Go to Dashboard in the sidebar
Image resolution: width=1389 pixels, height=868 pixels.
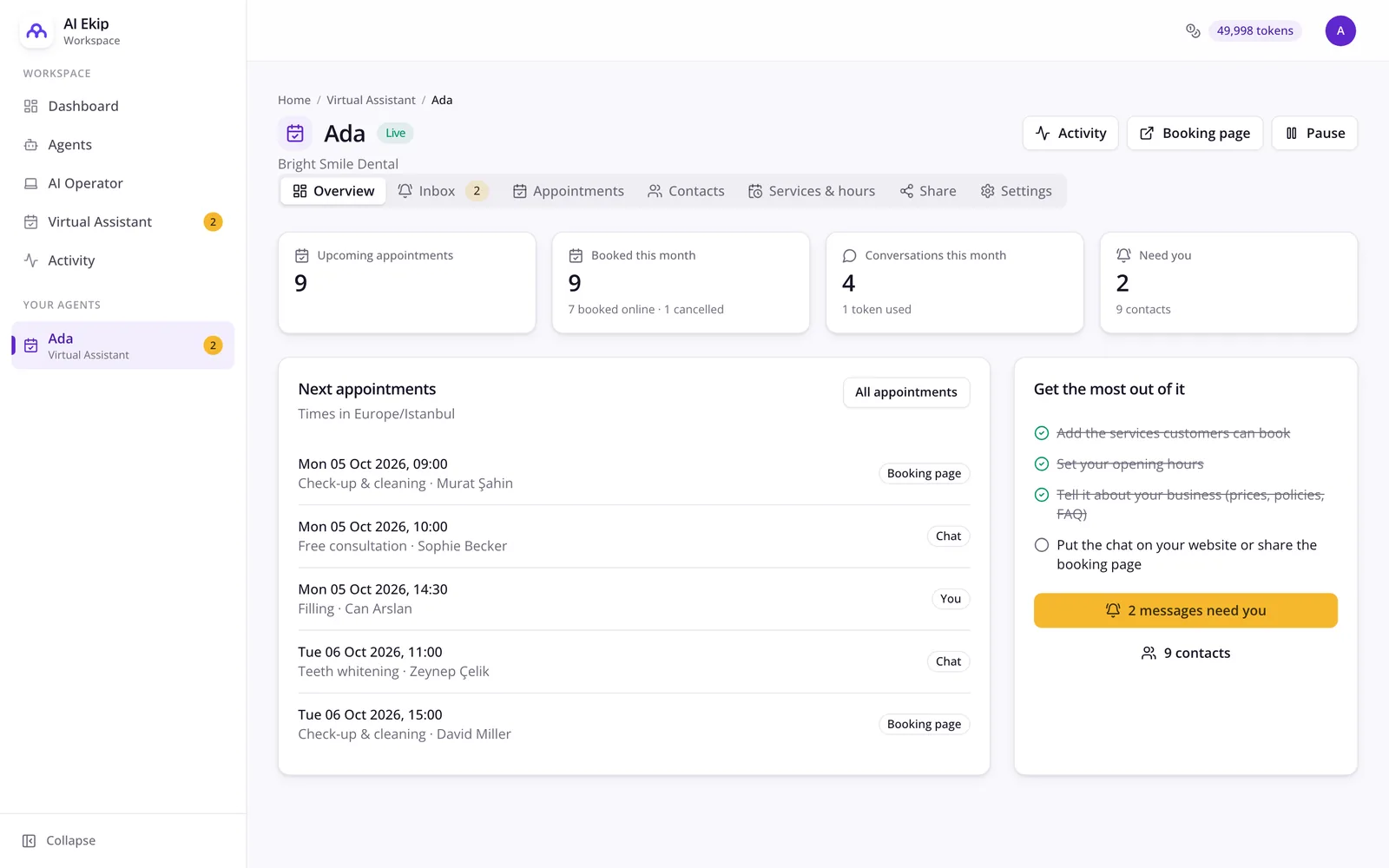[123, 106]
